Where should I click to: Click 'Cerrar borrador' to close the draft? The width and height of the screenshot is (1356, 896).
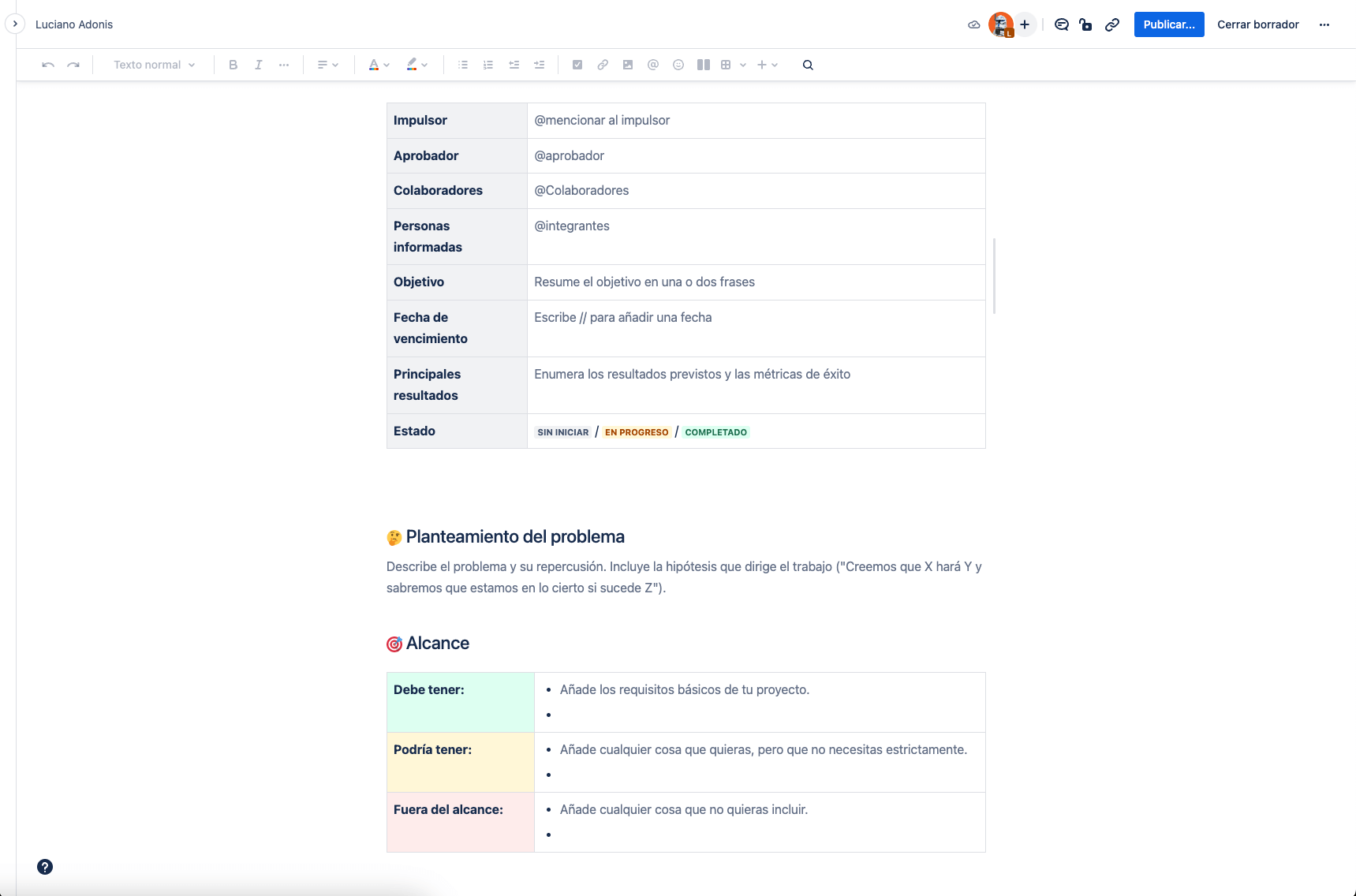point(1257,24)
